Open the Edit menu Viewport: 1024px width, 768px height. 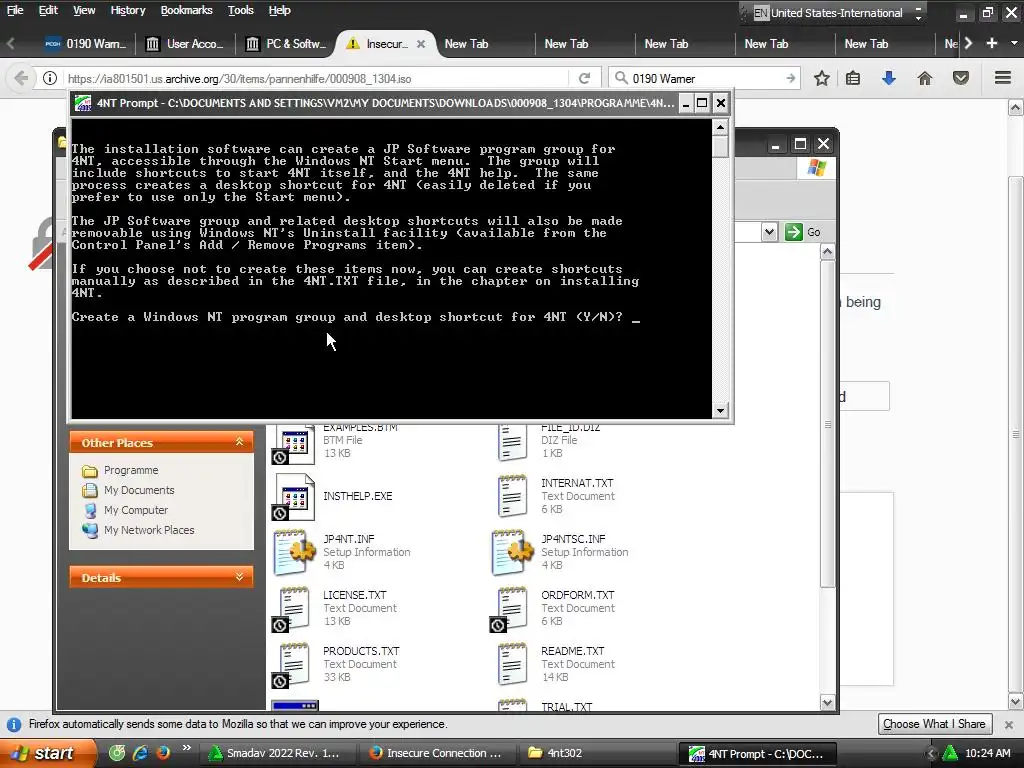pyautogui.click(x=48, y=10)
